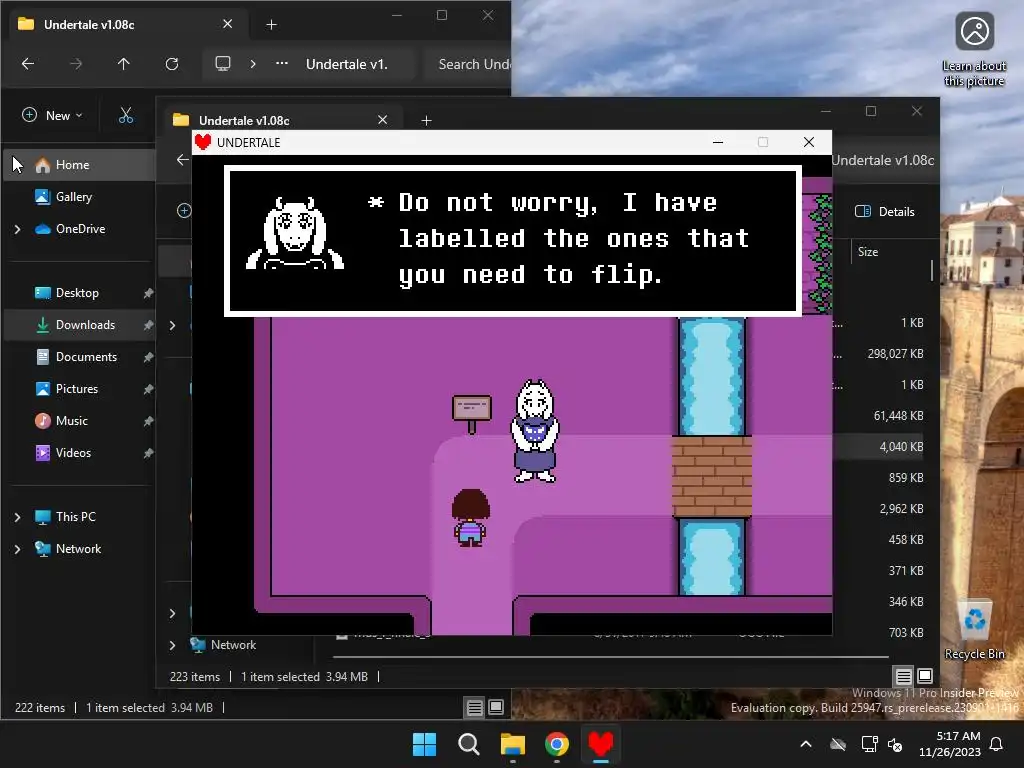
Task: Open Recycle Bin on the desktop
Action: [x=974, y=630]
